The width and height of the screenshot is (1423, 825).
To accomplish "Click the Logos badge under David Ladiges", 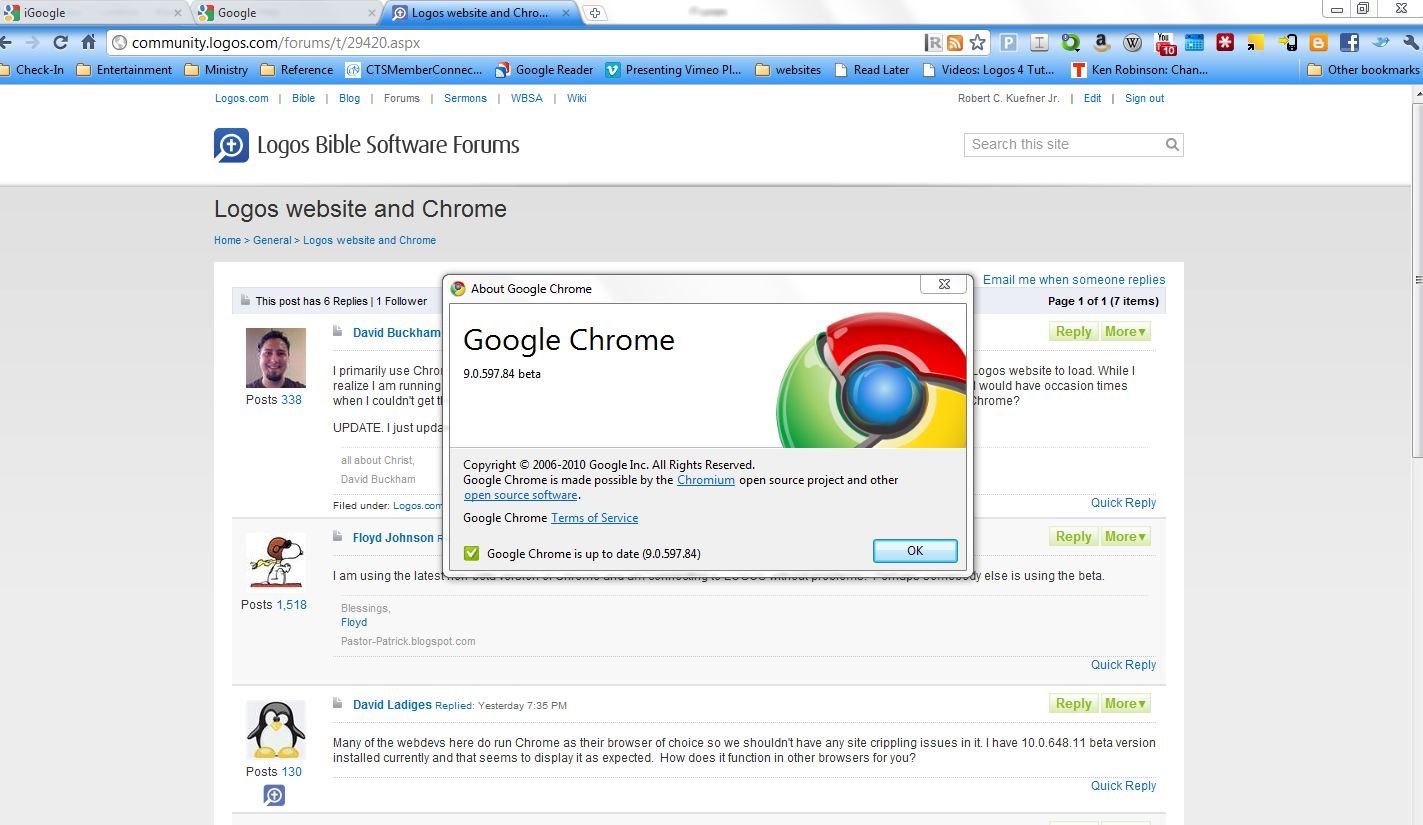I will tap(275, 795).
